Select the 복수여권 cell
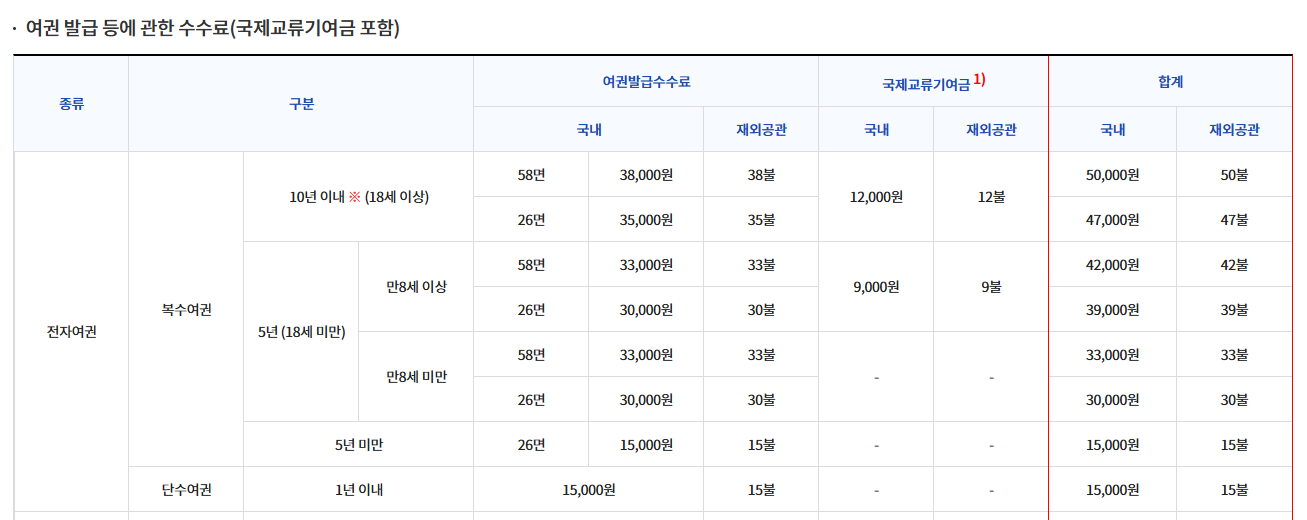The image size is (1307, 520). click(186, 309)
